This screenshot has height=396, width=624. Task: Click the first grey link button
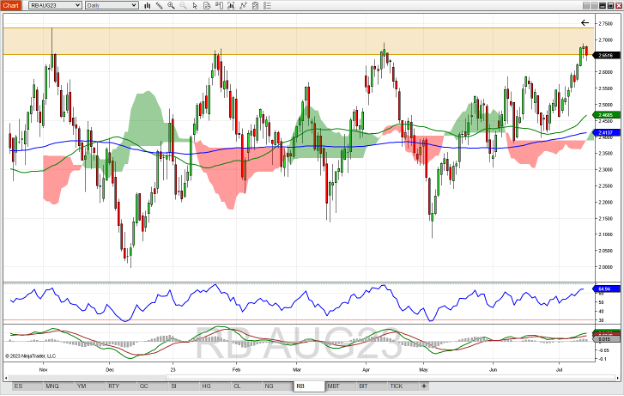tap(586, 6)
